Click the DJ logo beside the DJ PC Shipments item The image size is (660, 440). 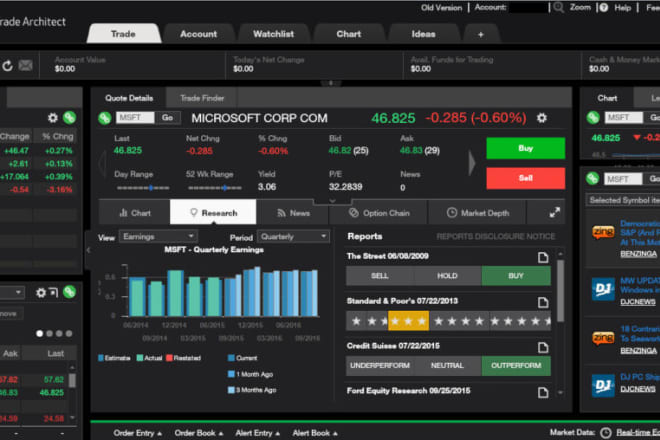(603, 385)
